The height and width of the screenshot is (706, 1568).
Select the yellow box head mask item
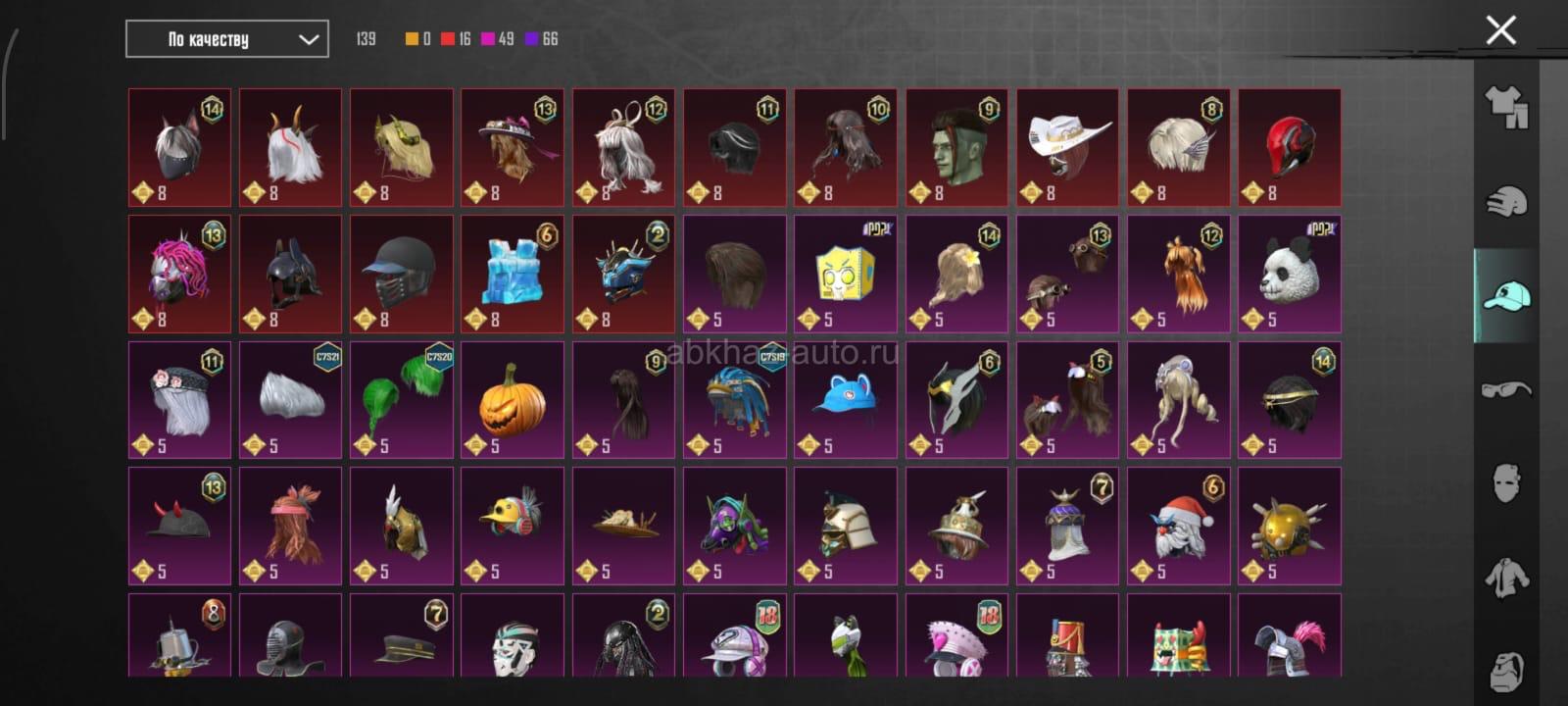(x=846, y=275)
